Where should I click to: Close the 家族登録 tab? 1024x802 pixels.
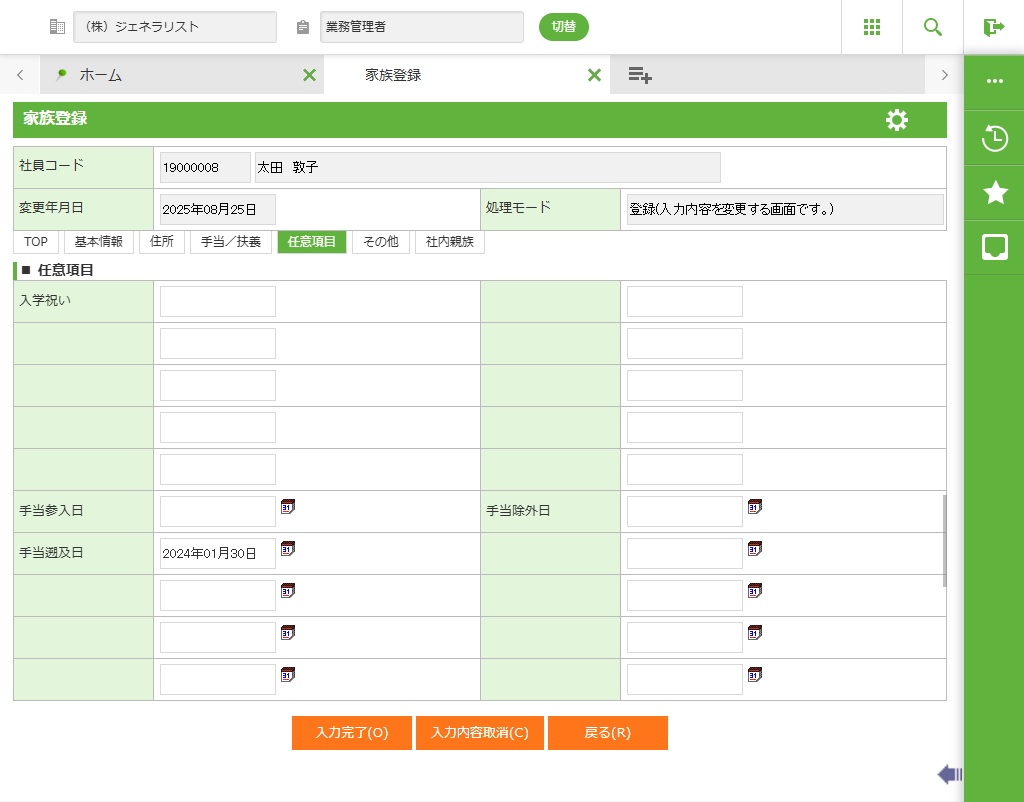point(594,75)
